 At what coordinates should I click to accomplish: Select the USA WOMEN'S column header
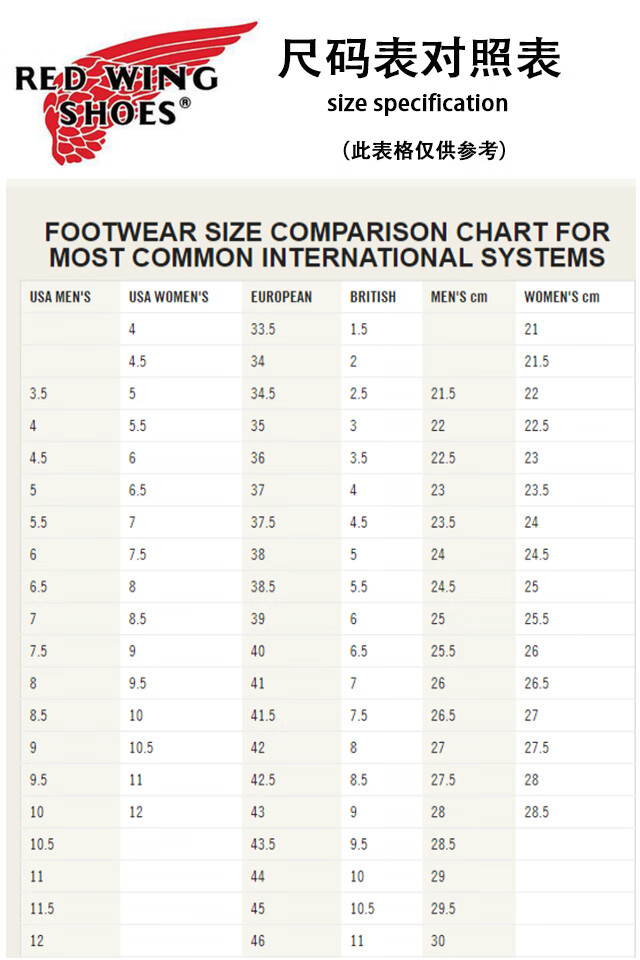point(168,297)
